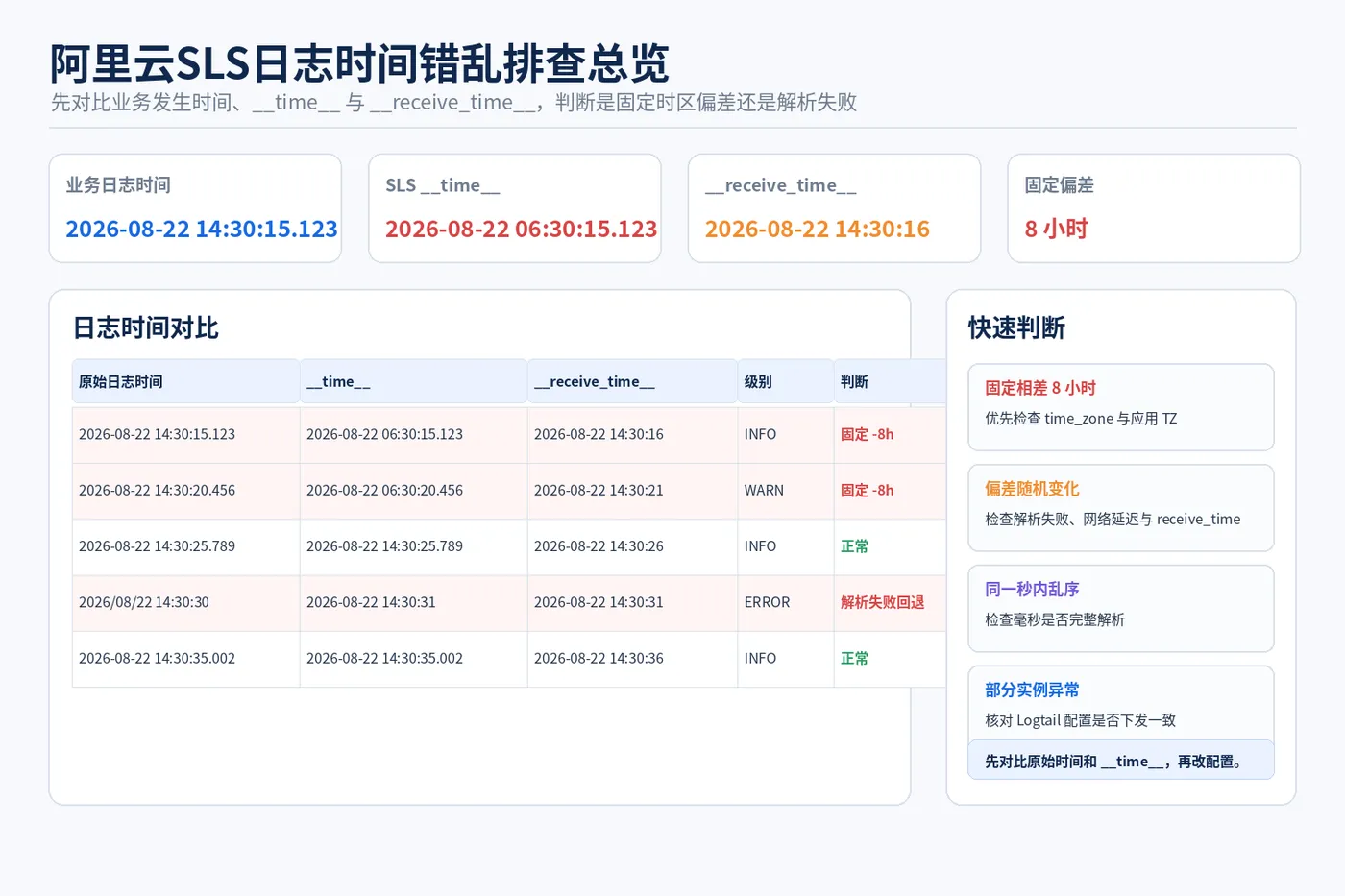Click the 日志时间对比 panel heading
This screenshot has width=1345, height=896.
(x=146, y=327)
